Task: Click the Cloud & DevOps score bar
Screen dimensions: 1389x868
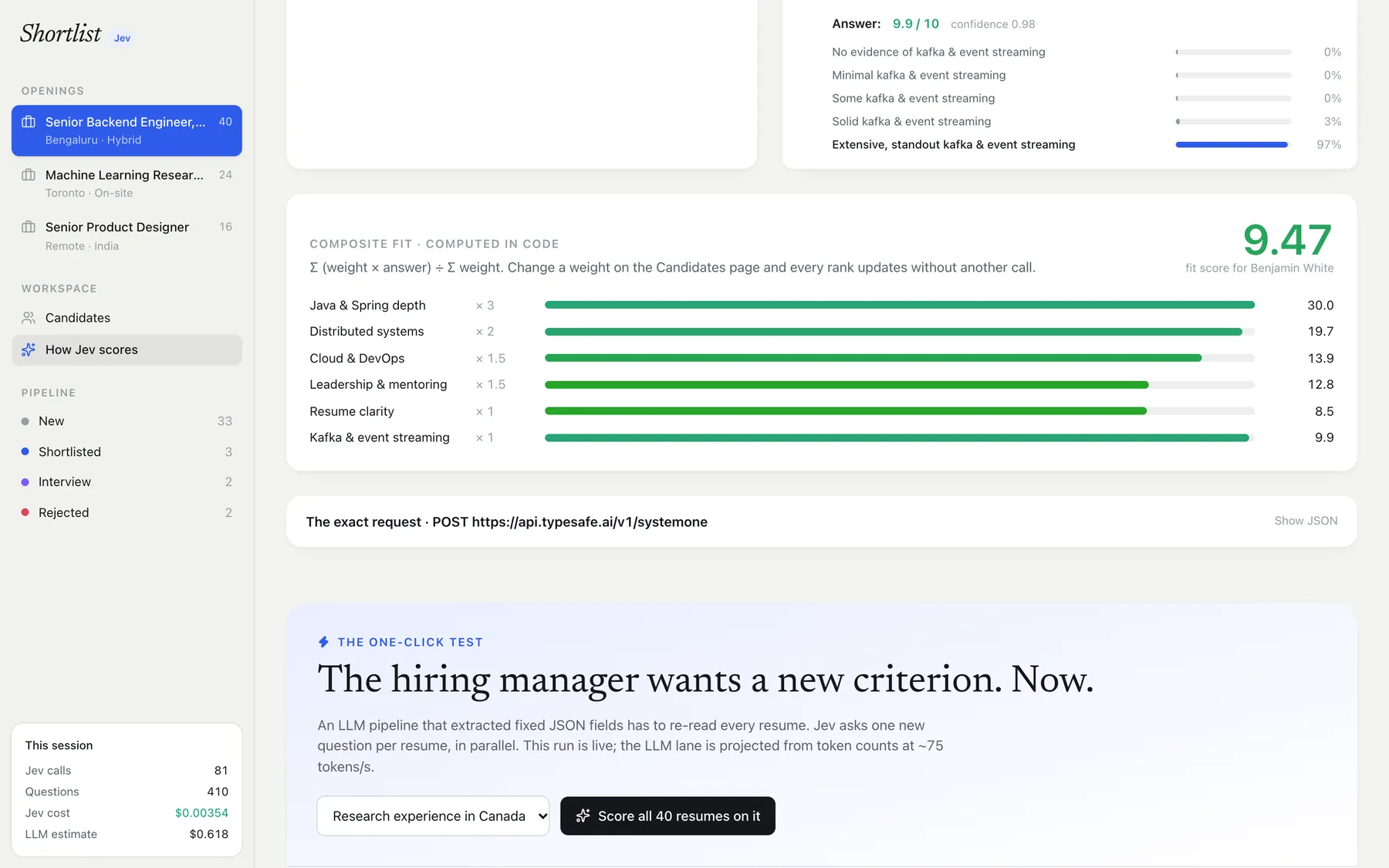Action: click(x=900, y=358)
